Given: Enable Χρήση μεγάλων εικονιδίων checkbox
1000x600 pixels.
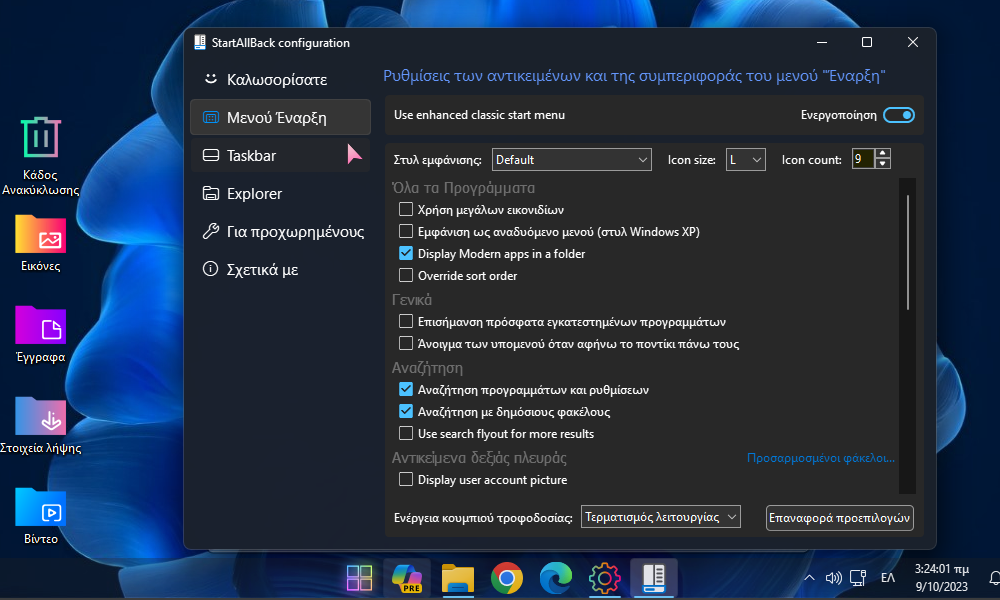Looking at the screenshot, I should [406, 209].
